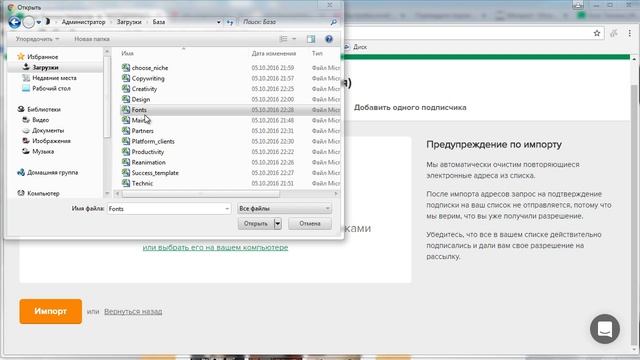Click the База breadcrumb segment
The width and height of the screenshot is (640, 360).
[x=159, y=22]
